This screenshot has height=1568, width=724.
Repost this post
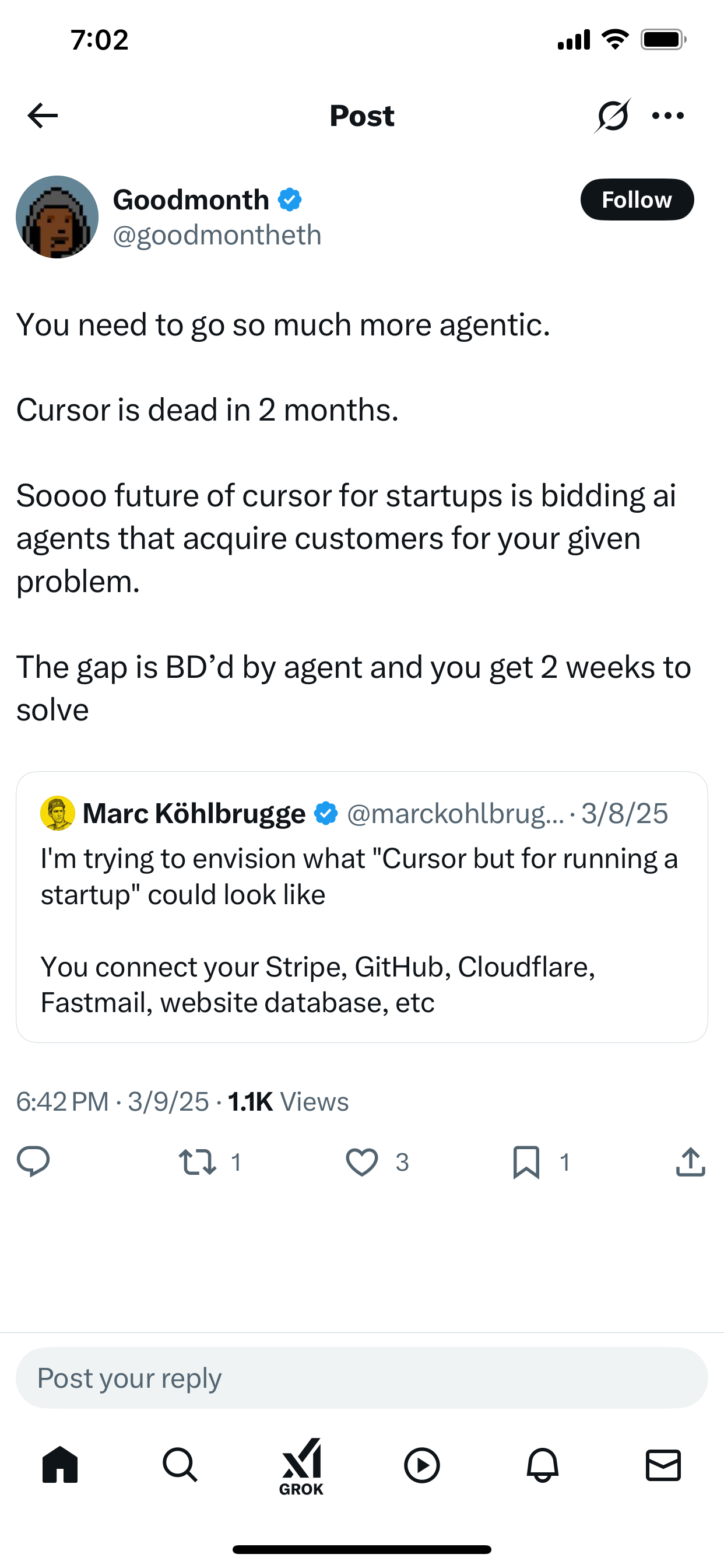pyautogui.click(x=198, y=1161)
